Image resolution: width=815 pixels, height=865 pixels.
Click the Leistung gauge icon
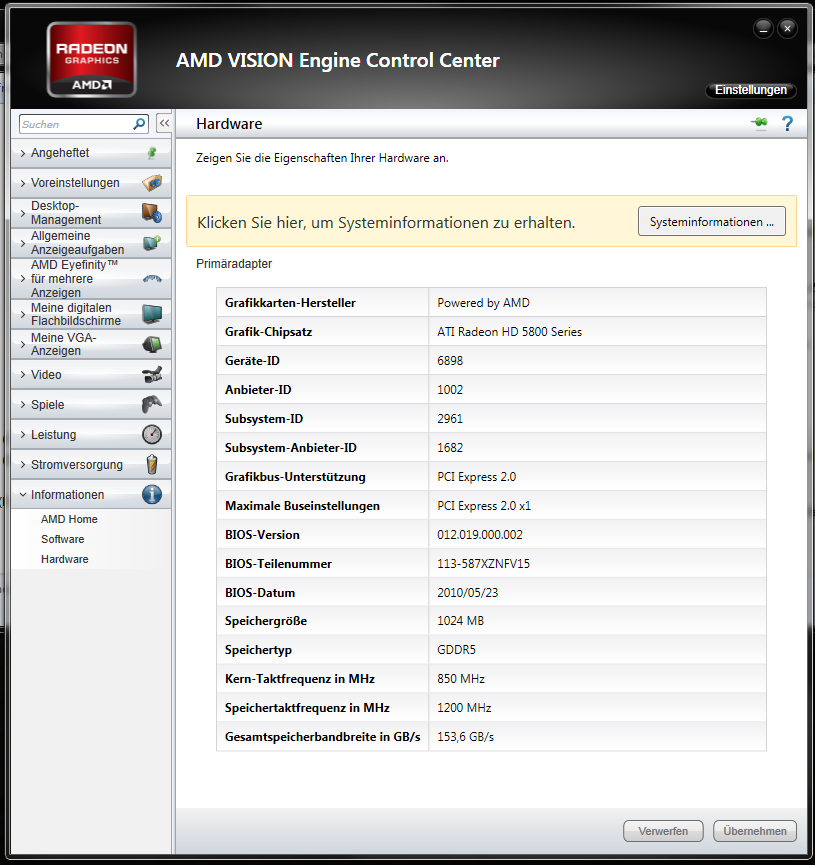(152, 435)
